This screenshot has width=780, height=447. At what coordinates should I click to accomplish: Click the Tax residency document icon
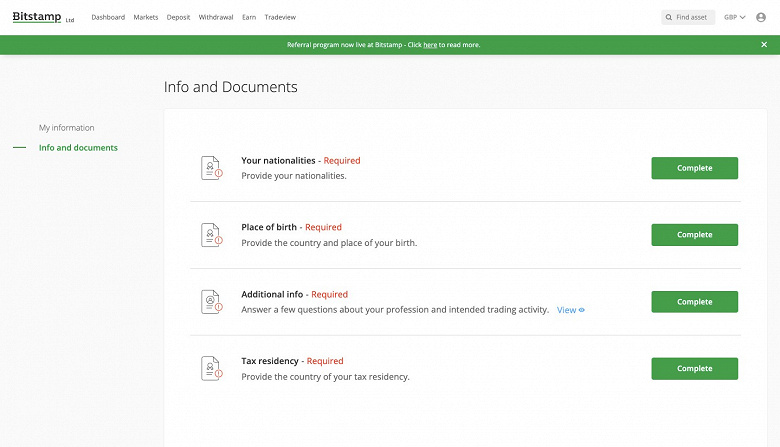point(210,368)
